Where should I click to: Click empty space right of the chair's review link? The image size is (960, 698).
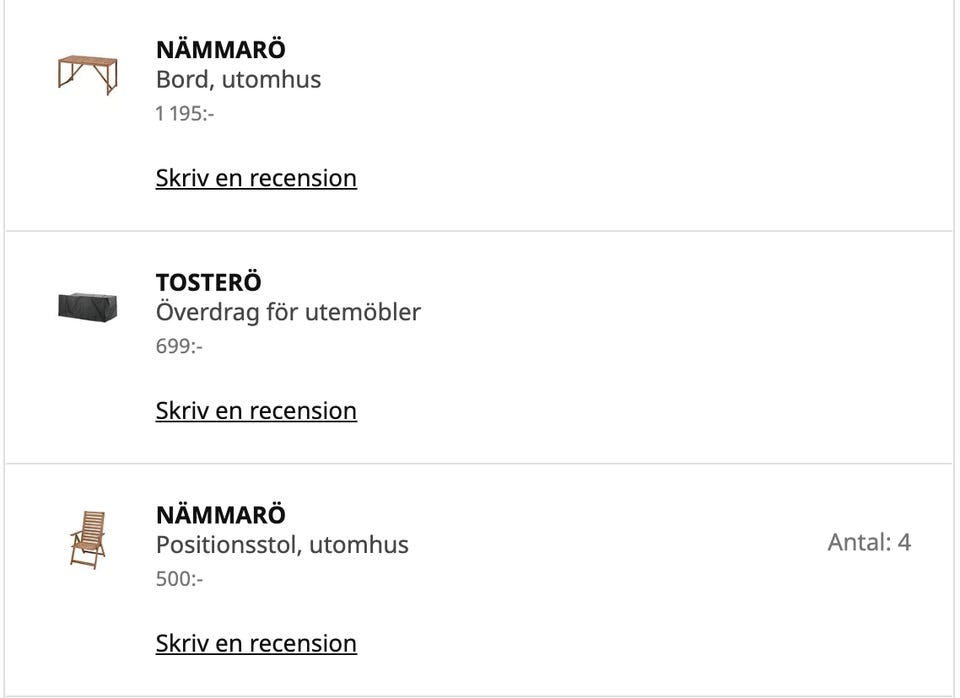650,644
